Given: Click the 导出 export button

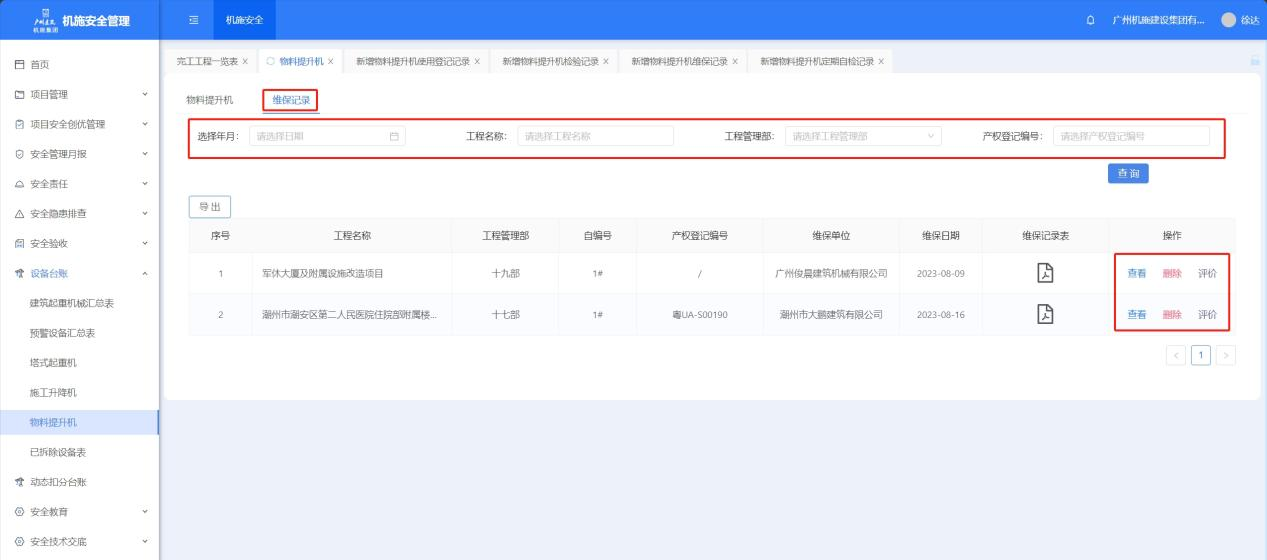Looking at the screenshot, I should point(210,206).
